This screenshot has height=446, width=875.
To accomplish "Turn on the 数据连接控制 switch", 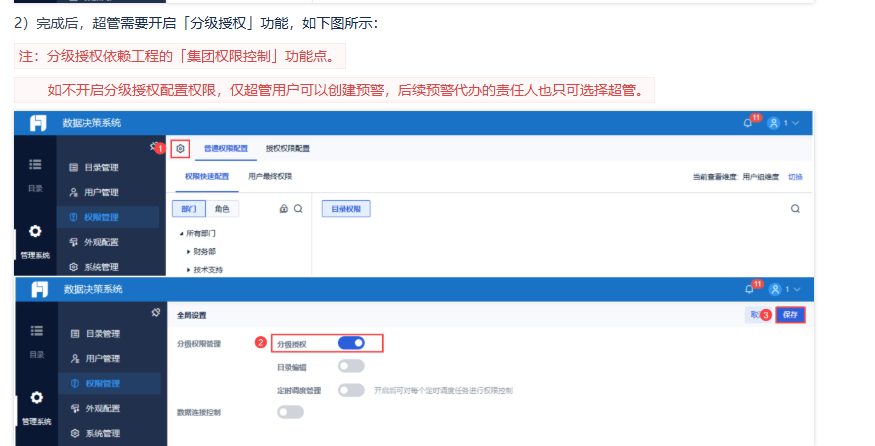I will [291, 412].
